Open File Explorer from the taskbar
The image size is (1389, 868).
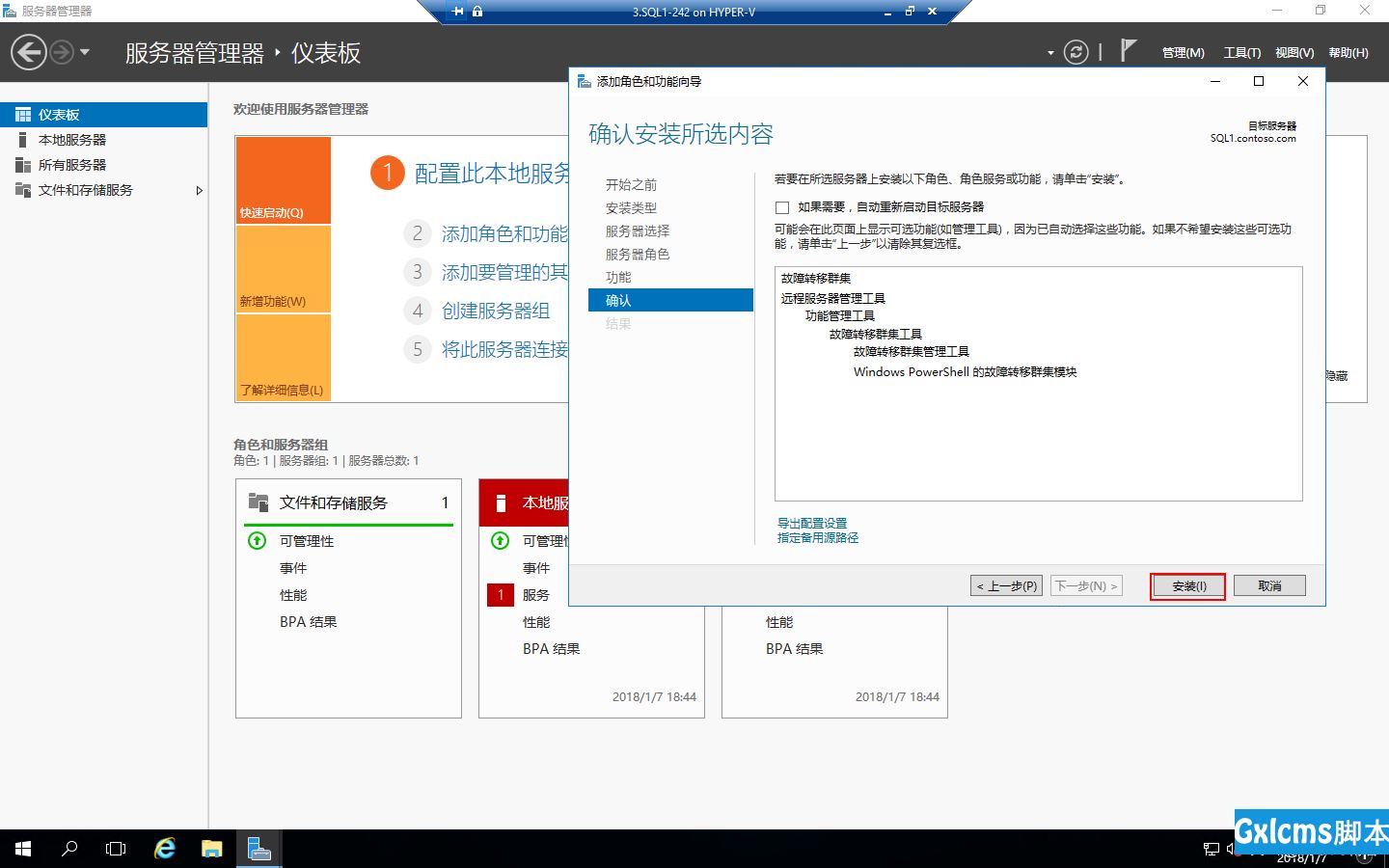coord(212,849)
